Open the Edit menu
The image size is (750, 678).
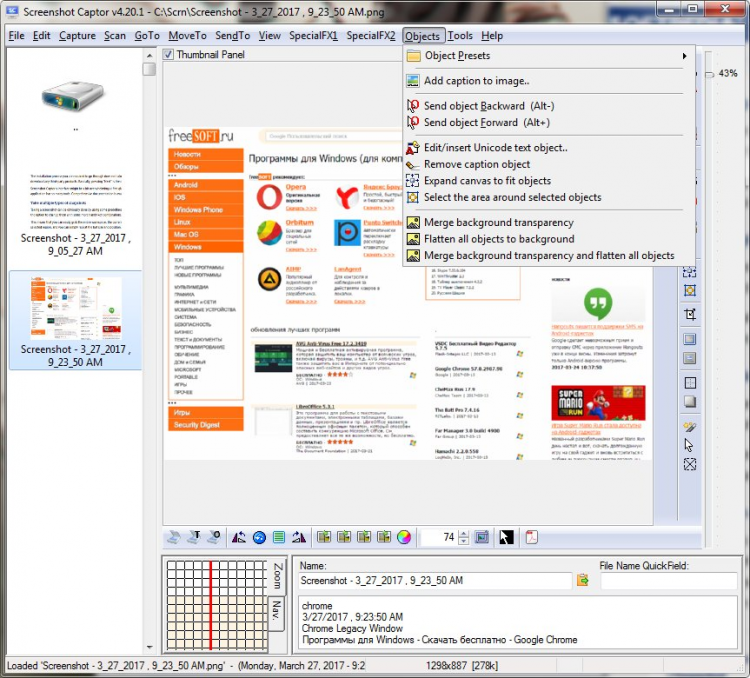point(42,36)
